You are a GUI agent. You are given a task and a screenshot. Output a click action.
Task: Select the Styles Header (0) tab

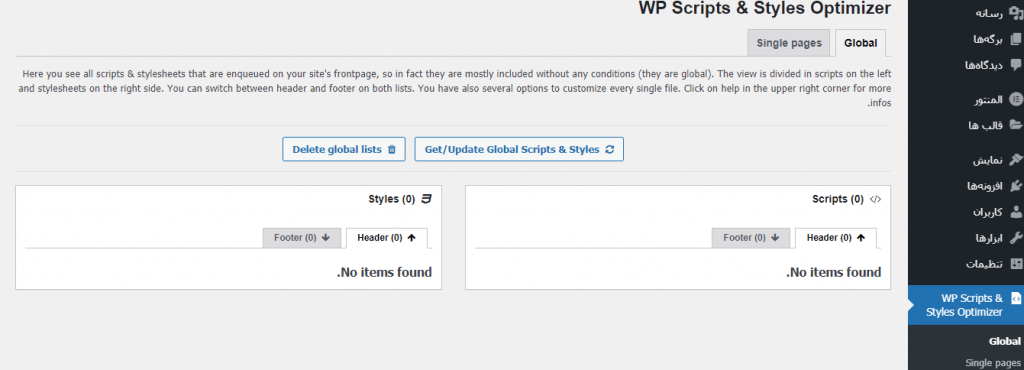387,238
